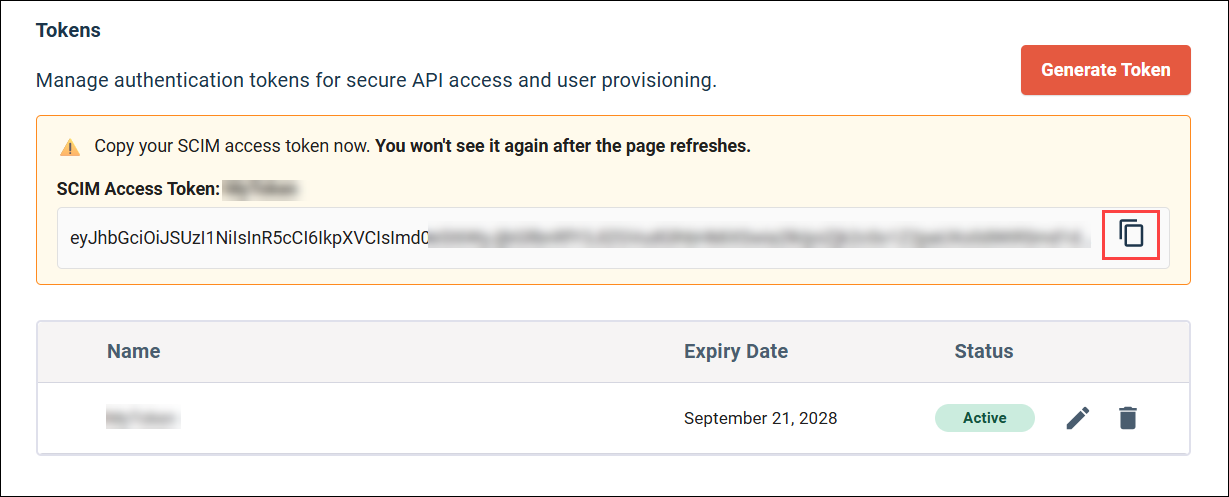Image resolution: width=1229 pixels, height=497 pixels.
Task: Click the 'Manage authentication tokens' description text
Action: pyautogui.click(x=300, y=80)
